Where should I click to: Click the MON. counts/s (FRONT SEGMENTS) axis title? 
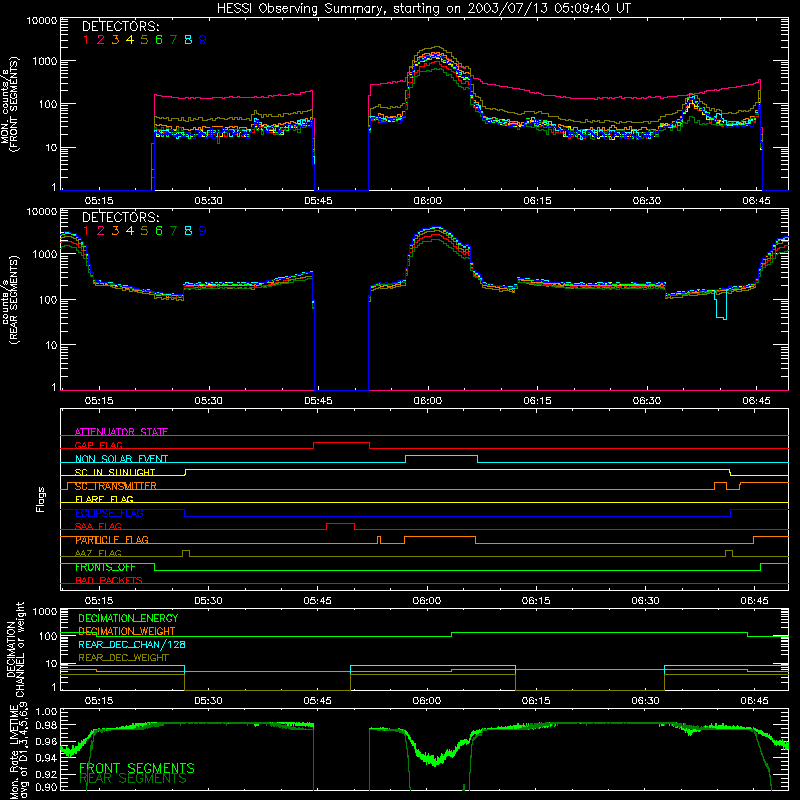tap(10, 104)
